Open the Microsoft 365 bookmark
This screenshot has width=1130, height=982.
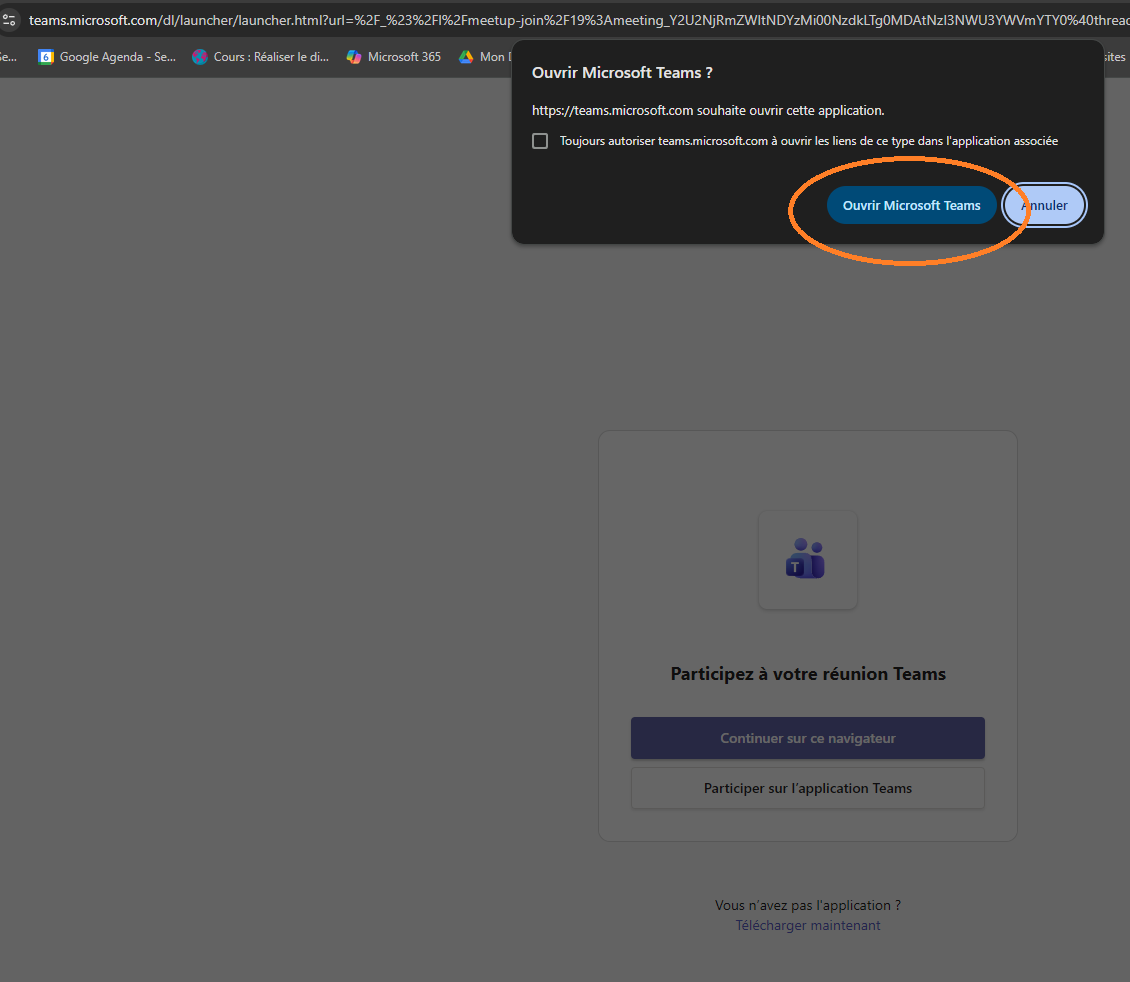point(394,57)
